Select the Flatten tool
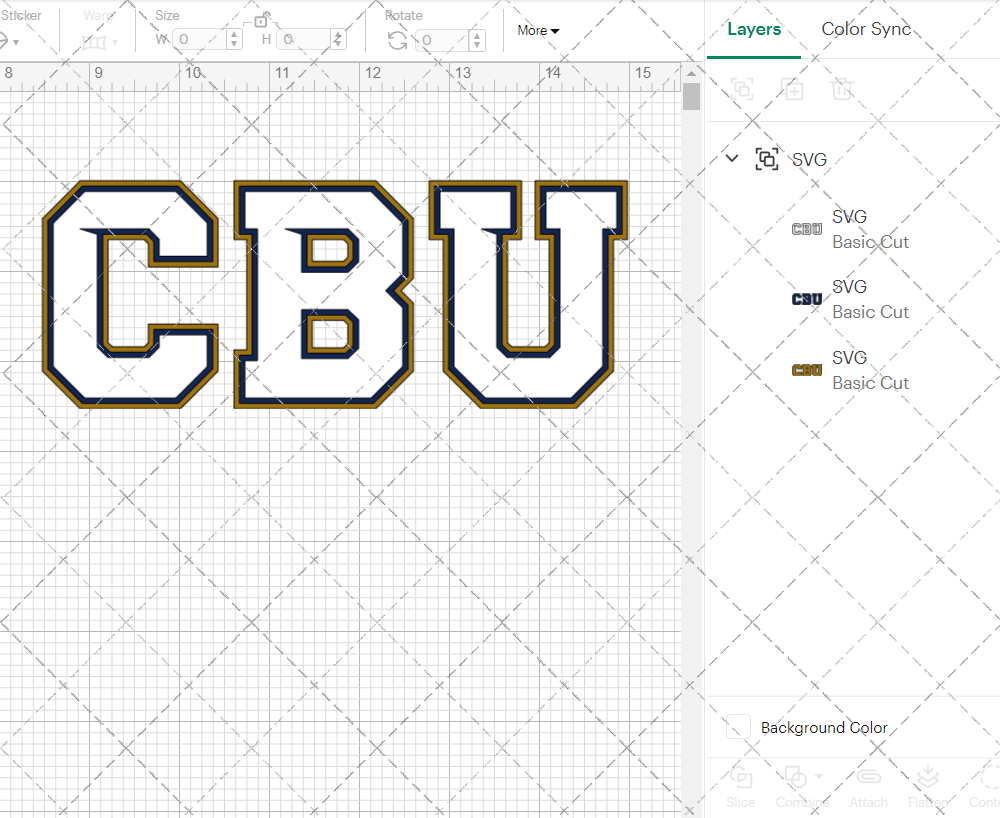 (927, 786)
